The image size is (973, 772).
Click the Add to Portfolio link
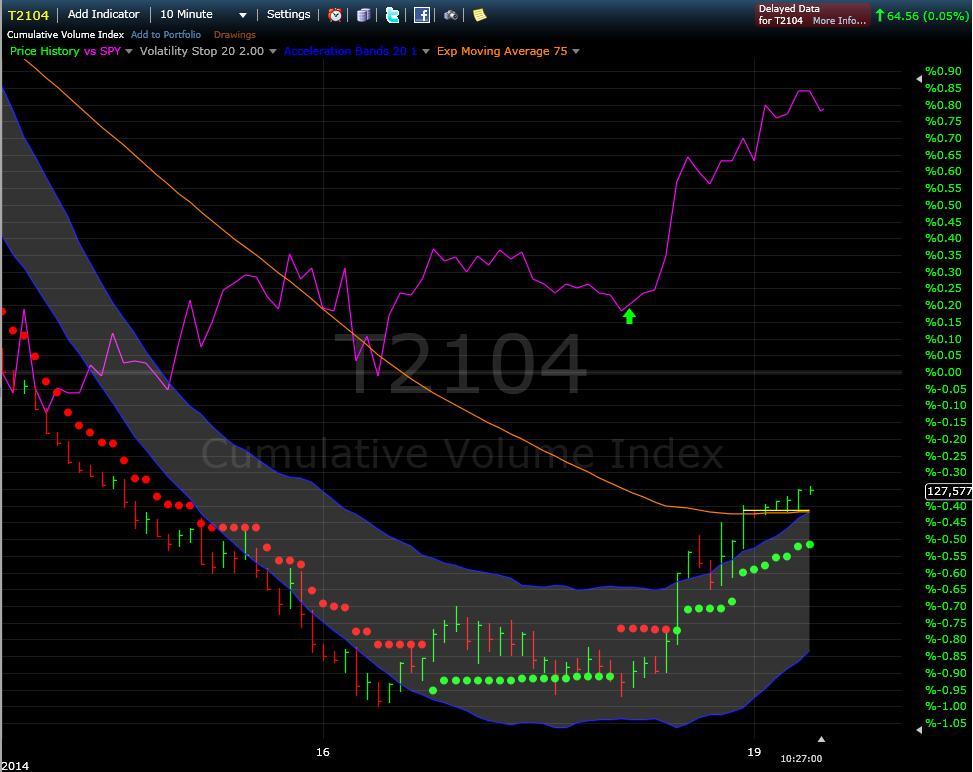(x=166, y=35)
